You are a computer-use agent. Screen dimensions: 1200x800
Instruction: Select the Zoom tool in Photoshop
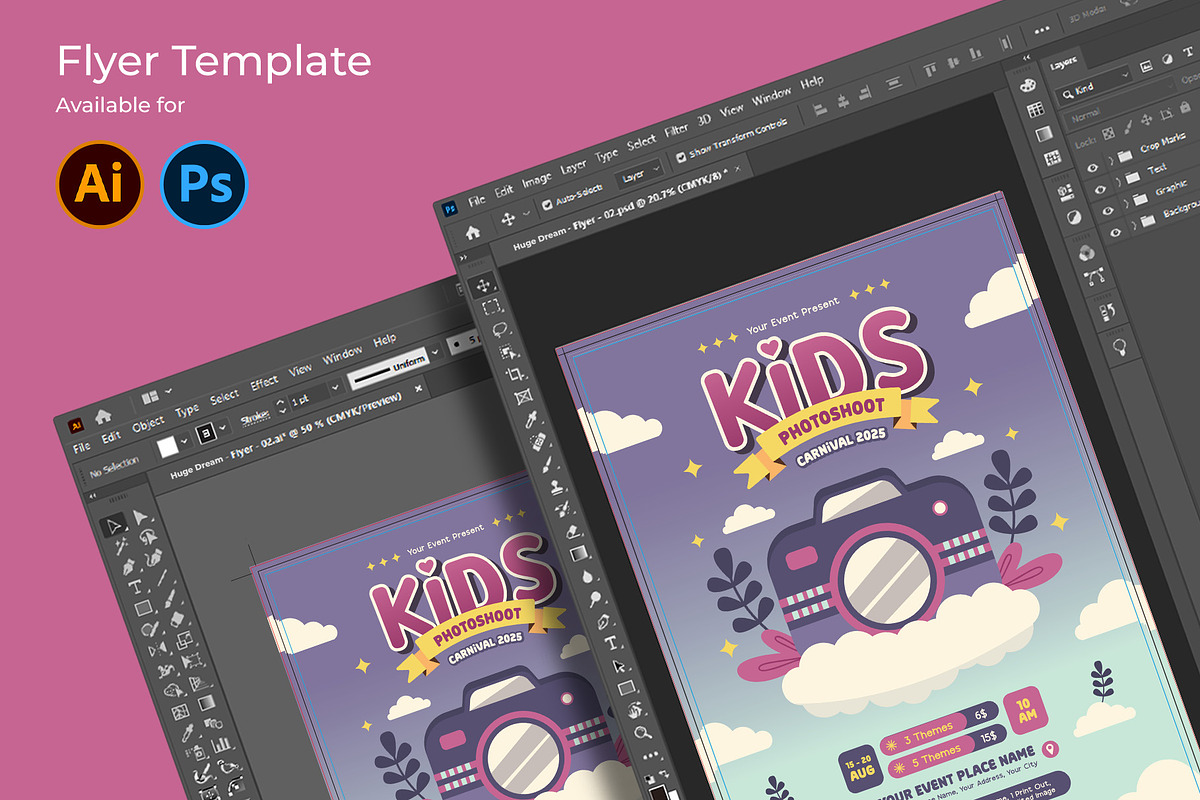(x=644, y=732)
